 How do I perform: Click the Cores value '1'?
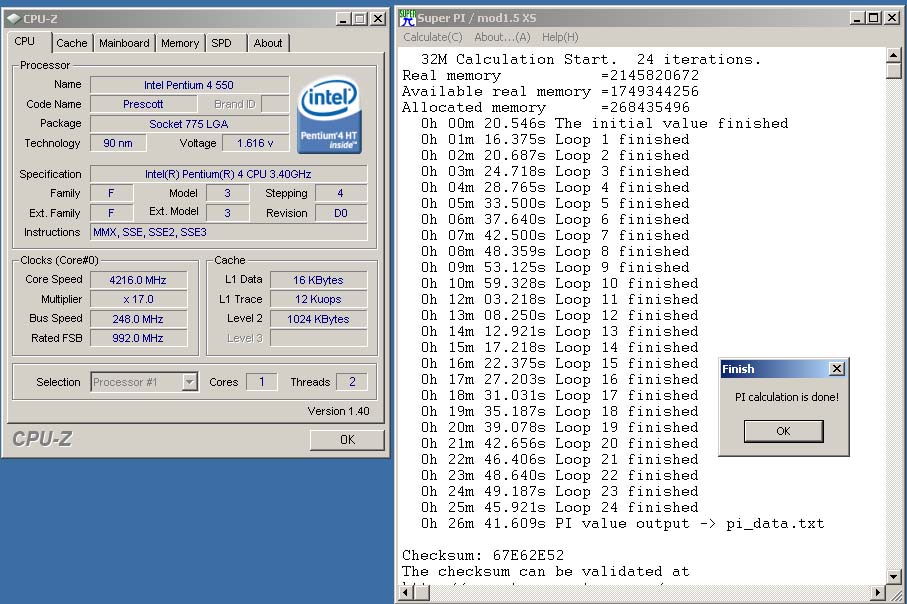(x=261, y=382)
